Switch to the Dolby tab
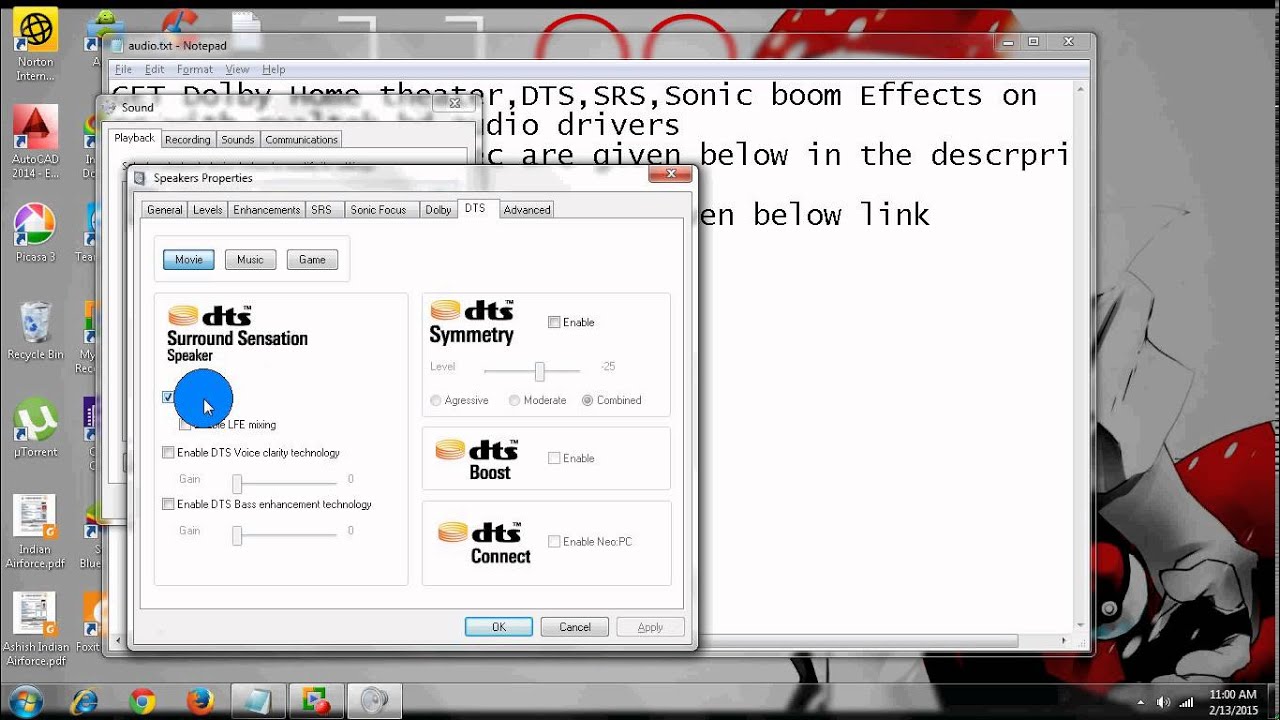 pyautogui.click(x=438, y=210)
